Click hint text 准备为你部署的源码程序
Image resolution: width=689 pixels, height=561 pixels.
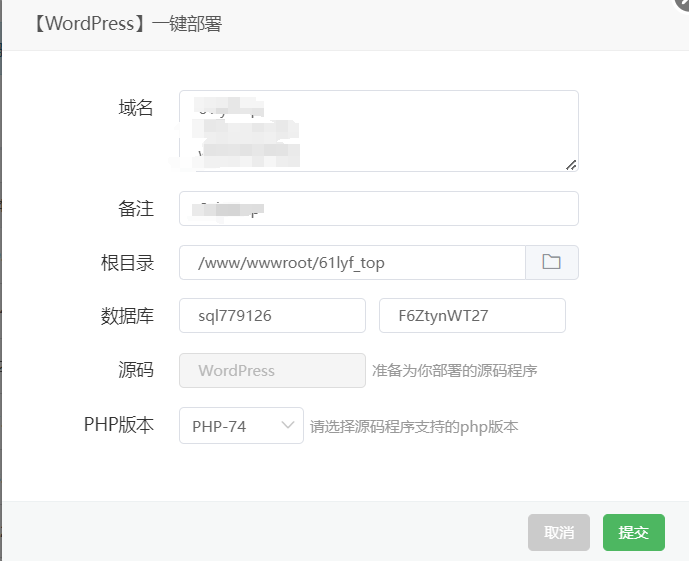click(x=455, y=371)
